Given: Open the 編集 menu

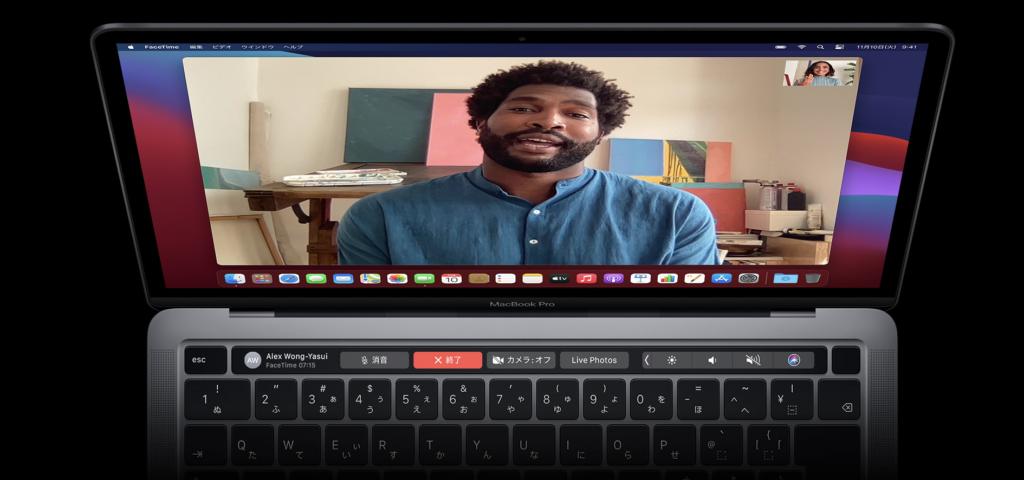Looking at the screenshot, I should (196, 47).
